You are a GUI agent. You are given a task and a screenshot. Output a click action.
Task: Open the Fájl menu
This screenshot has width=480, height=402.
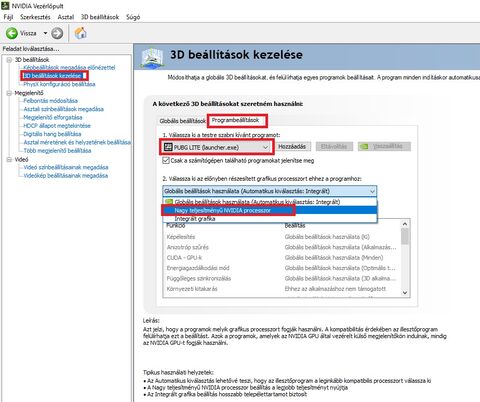pos(8,17)
